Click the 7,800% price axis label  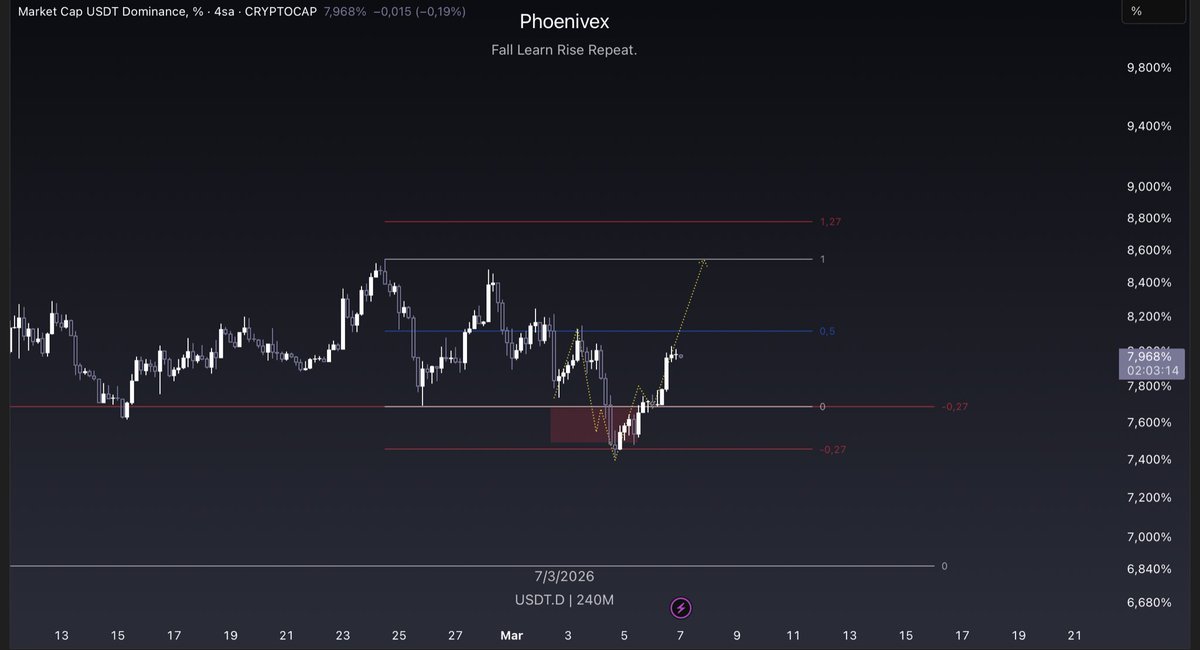pos(1148,387)
